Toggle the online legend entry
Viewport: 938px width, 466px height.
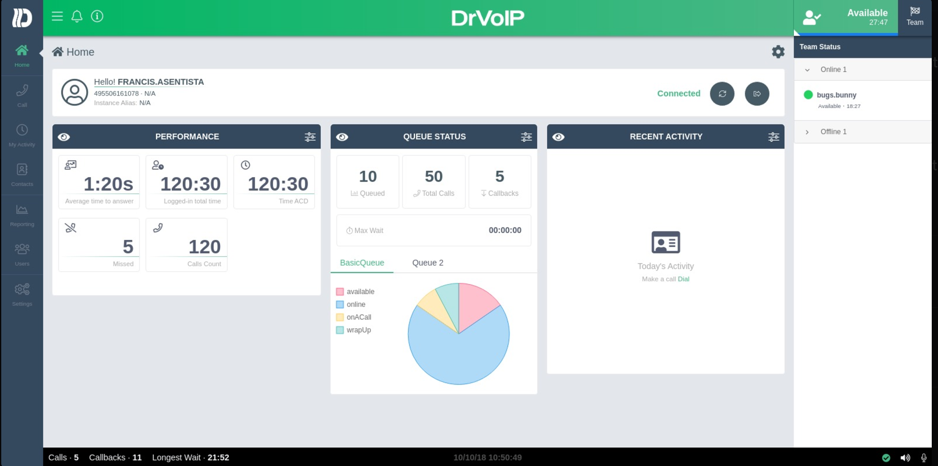click(x=351, y=304)
